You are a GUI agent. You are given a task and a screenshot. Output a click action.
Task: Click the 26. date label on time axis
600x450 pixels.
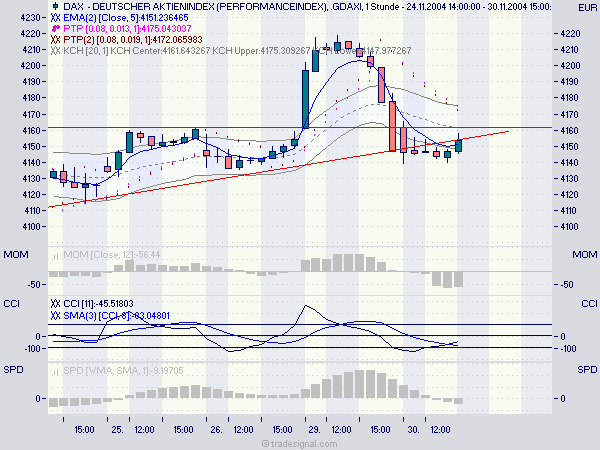pyautogui.click(x=216, y=430)
